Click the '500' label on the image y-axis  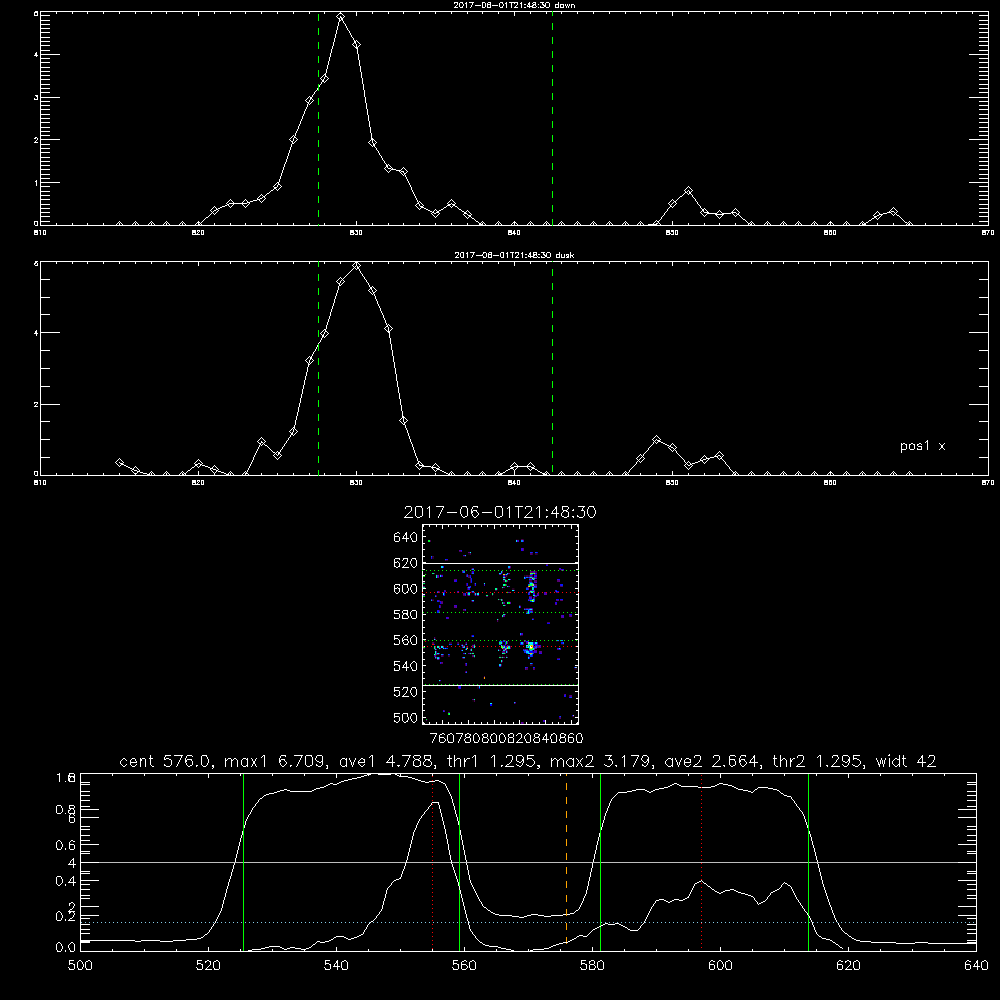tap(406, 718)
